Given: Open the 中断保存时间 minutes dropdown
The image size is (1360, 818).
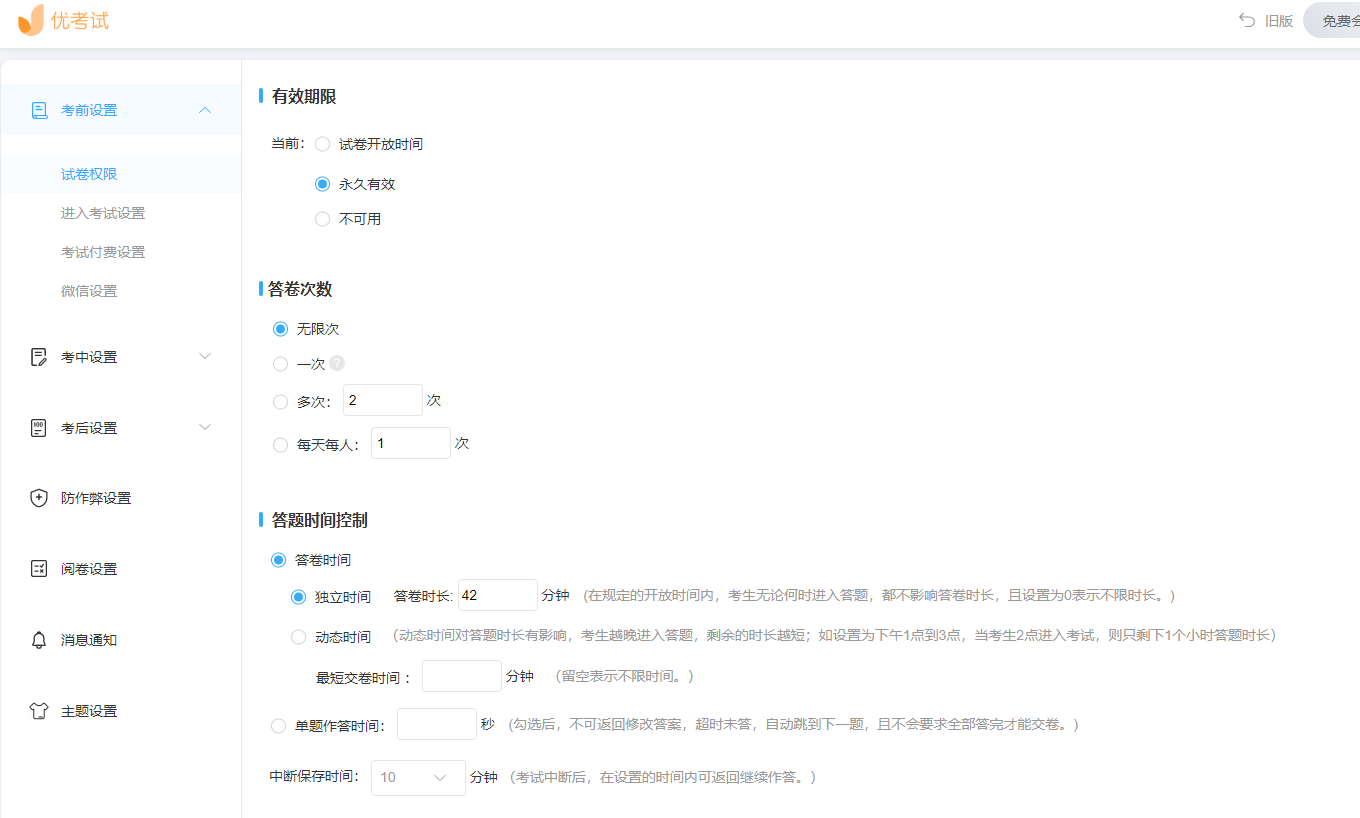Looking at the screenshot, I should pyautogui.click(x=418, y=778).
